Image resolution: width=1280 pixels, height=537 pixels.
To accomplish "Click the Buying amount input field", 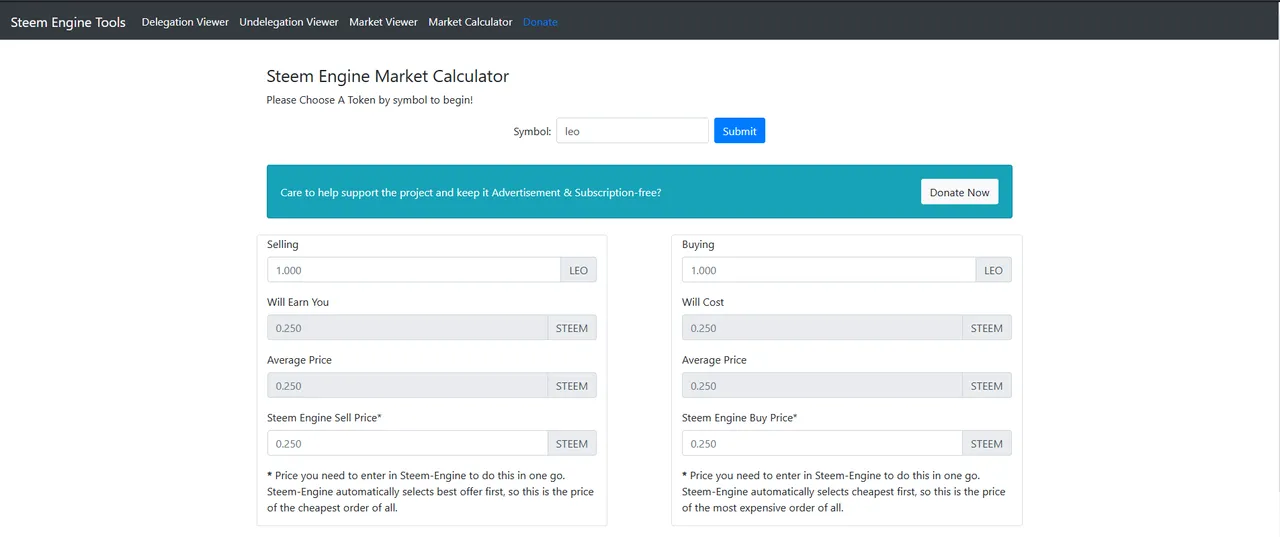I will (x=829, y=270).
